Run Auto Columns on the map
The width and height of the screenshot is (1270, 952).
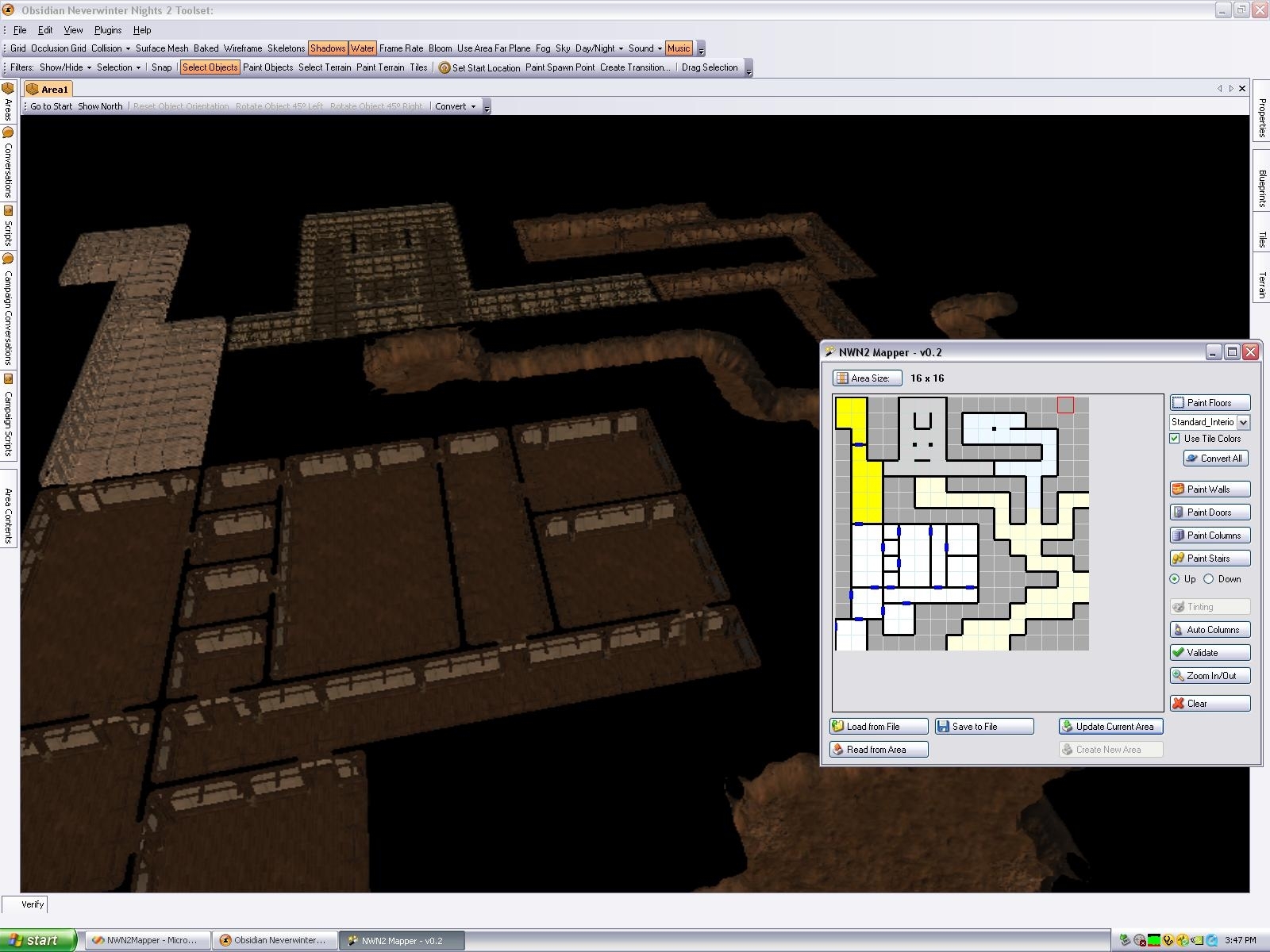(x=1209, y=630)
